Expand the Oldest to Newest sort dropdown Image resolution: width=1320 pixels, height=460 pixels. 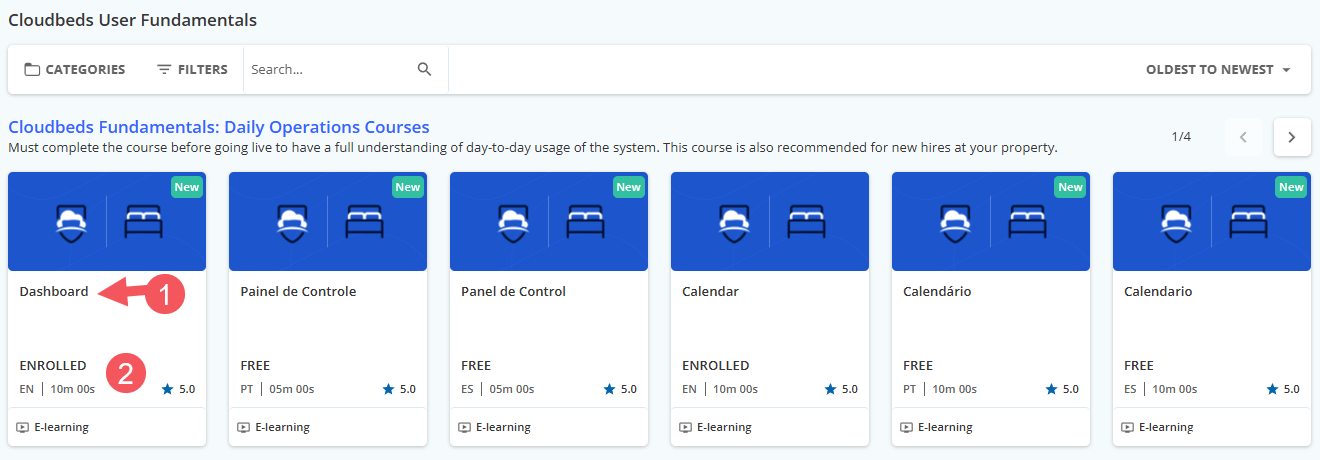pos(1218,70)
